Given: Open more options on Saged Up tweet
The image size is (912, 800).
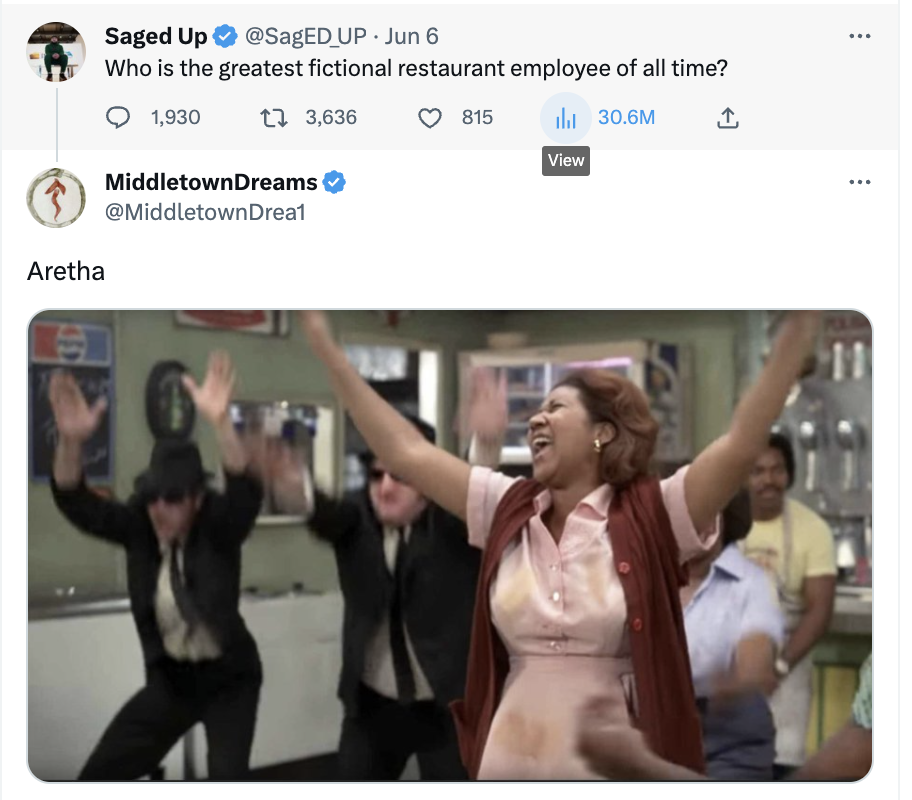Looking at the screenshot, I should (x=860, y=36).
